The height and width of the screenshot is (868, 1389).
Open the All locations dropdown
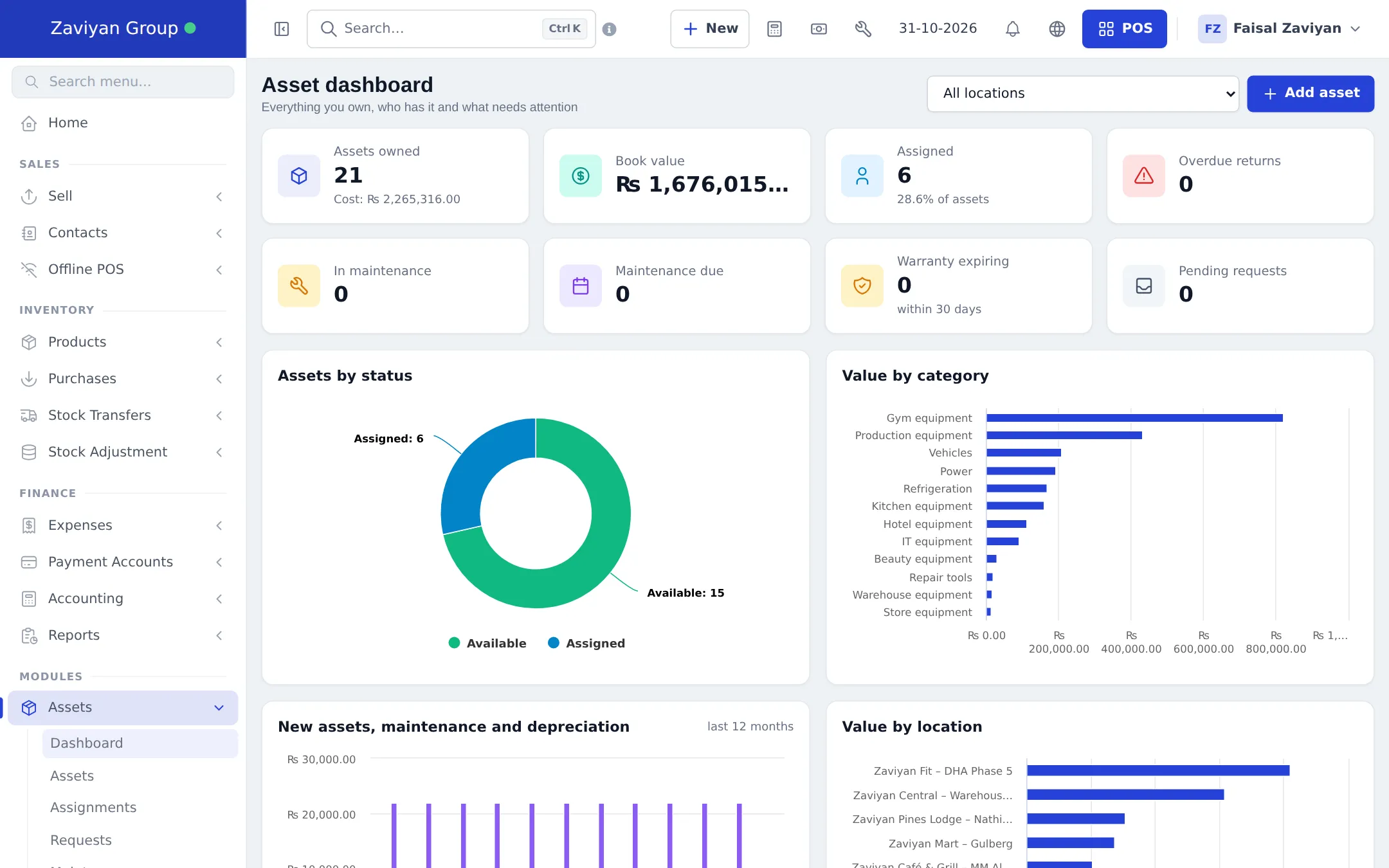(x=1083, y=94)
